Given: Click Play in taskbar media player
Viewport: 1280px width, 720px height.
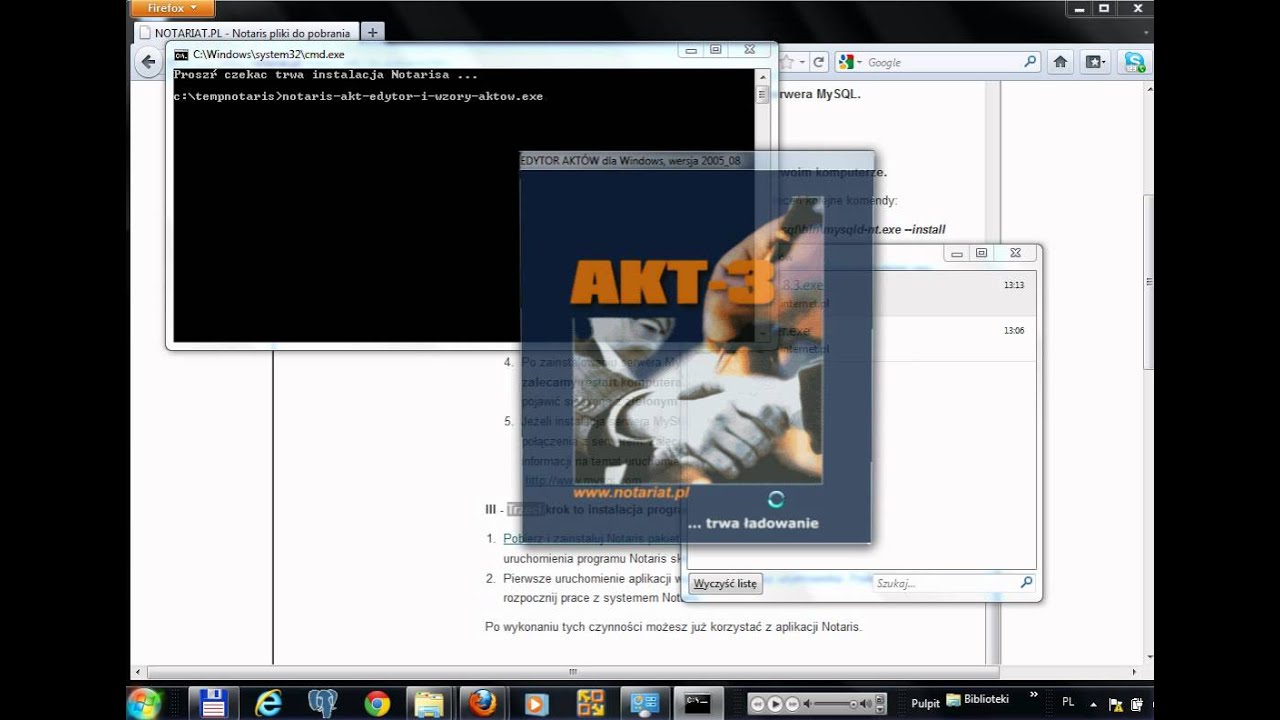Looking at the screenshot, I should (x=776, y=704).
